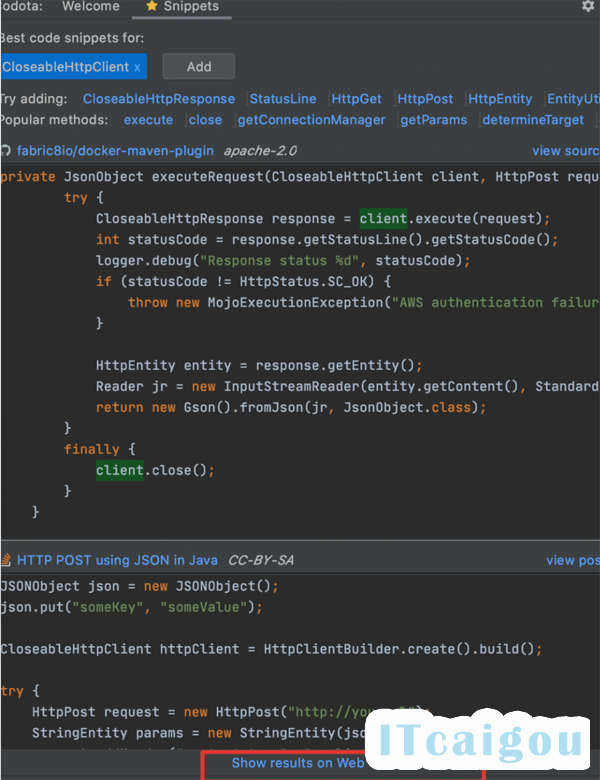Click highlighted client in client.close line

click(120, 471)
